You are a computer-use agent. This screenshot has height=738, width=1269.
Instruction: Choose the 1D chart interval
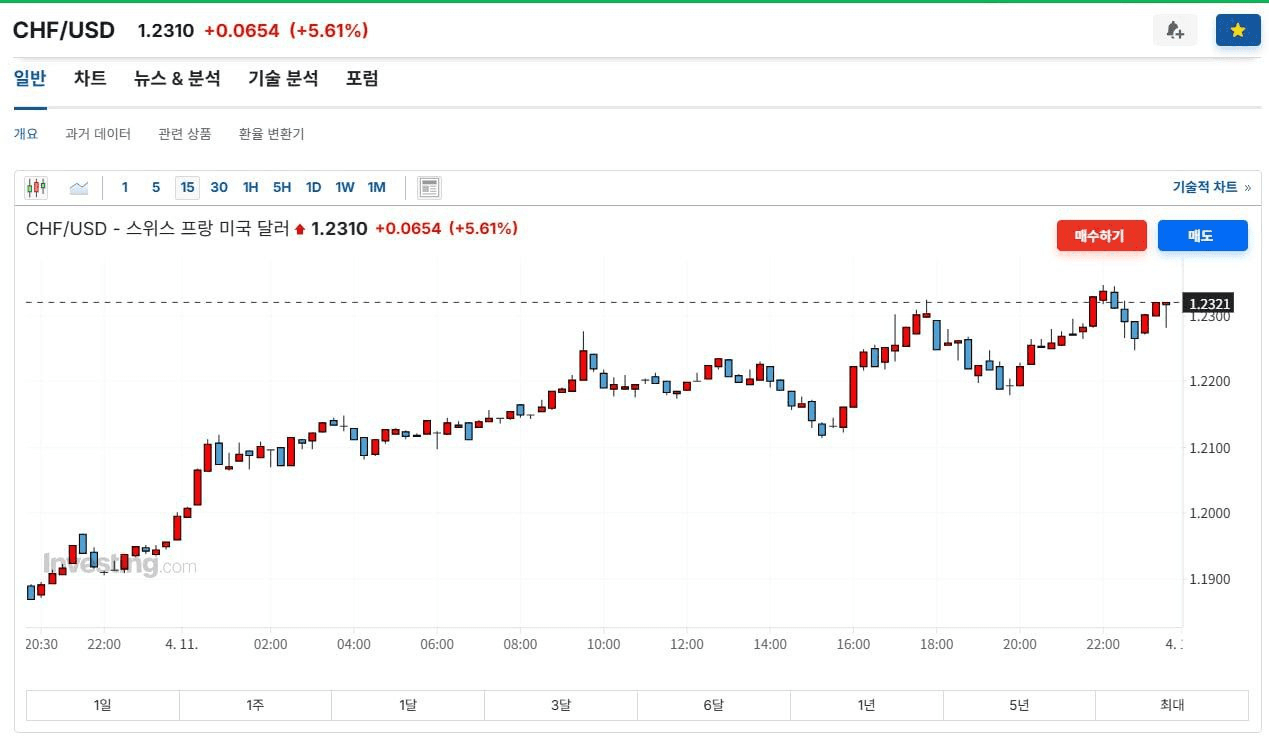pyautogui.click(x=313, y=187)
